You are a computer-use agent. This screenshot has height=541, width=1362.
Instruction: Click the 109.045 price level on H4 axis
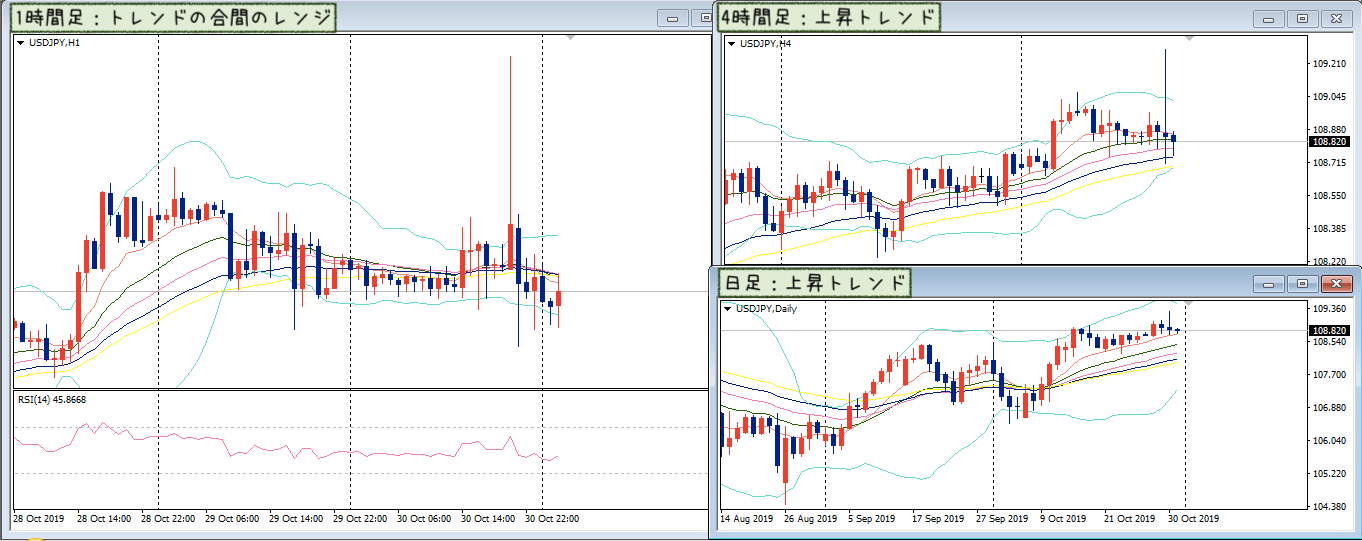[x=1328, y=97]
